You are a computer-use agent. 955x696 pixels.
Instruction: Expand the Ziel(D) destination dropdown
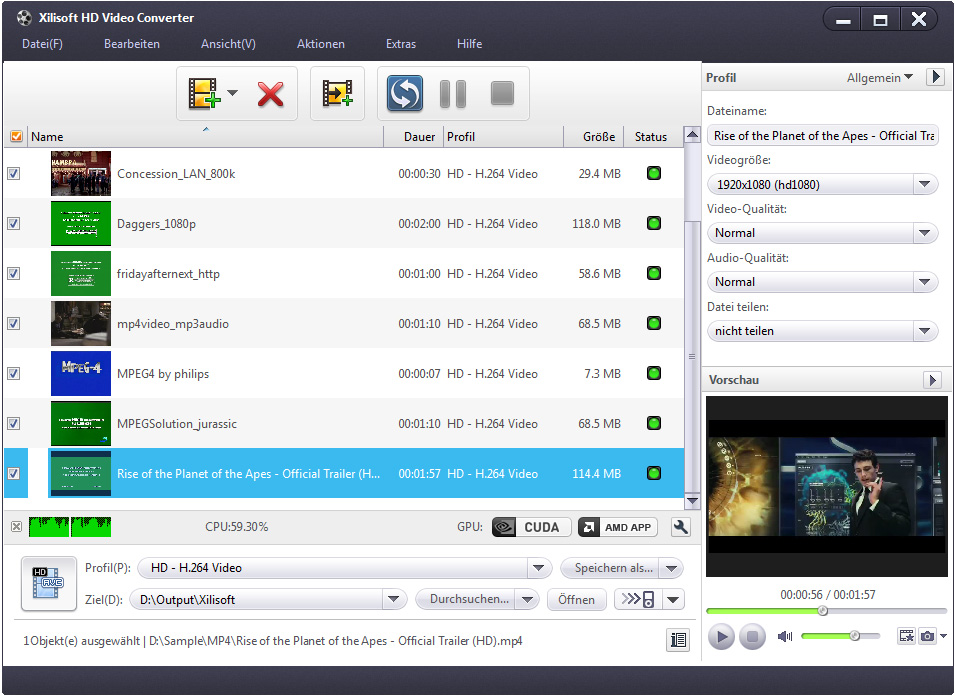[394, 600]
